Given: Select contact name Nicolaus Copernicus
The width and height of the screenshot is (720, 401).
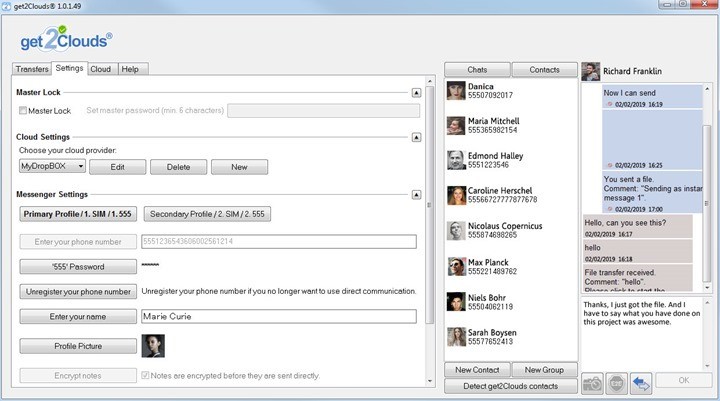Looking at the screenshot, I should coord(505,226).
